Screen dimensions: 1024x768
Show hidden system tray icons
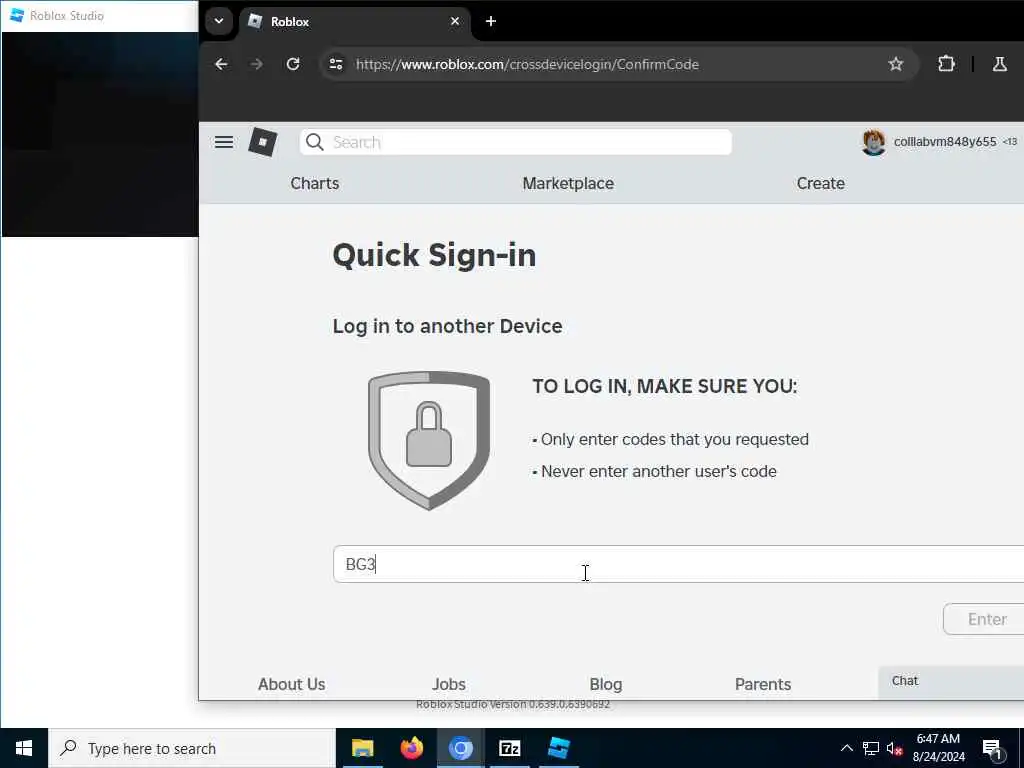tap(846, 748)
